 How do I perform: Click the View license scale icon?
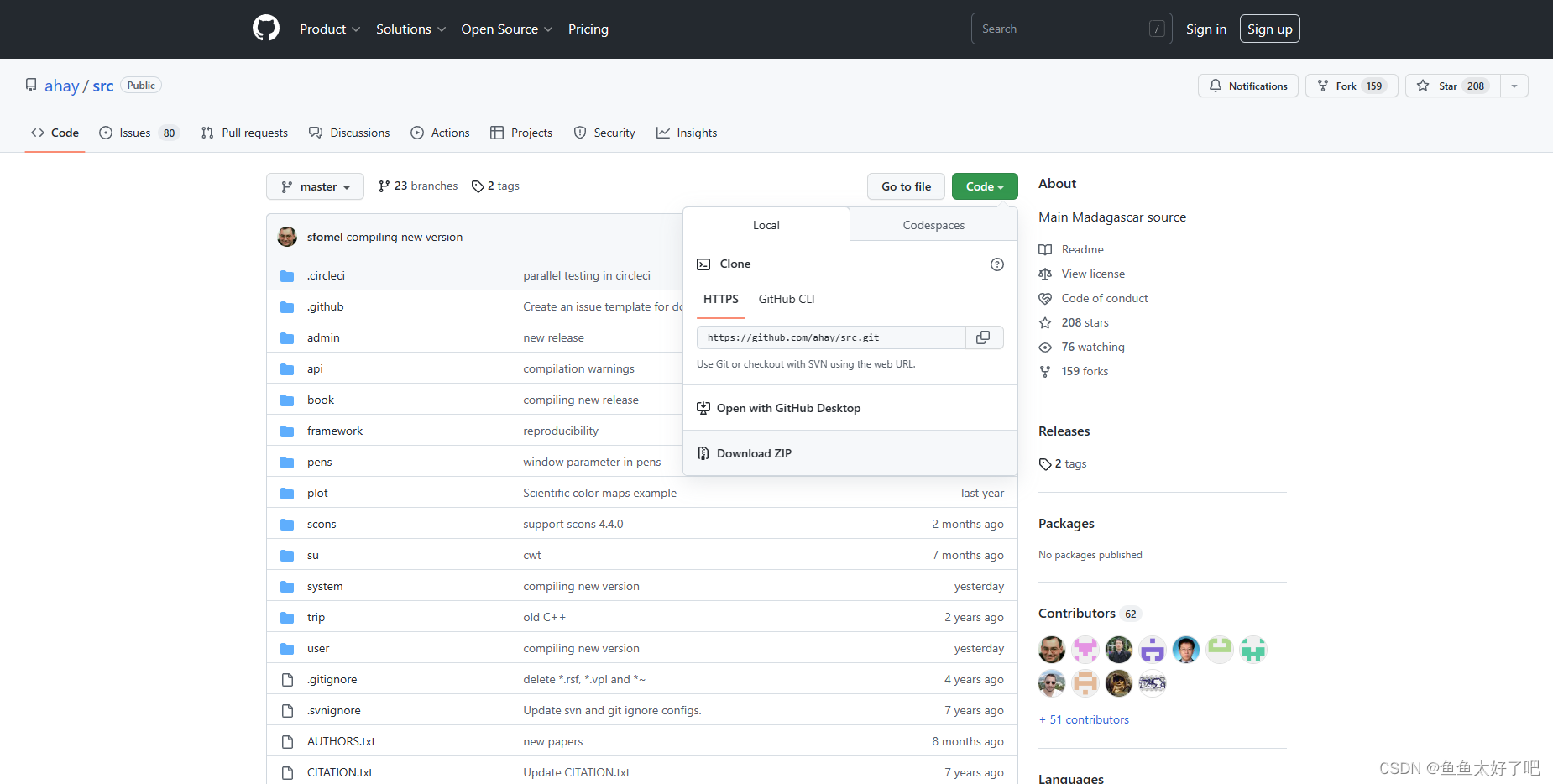point(1045,274)
